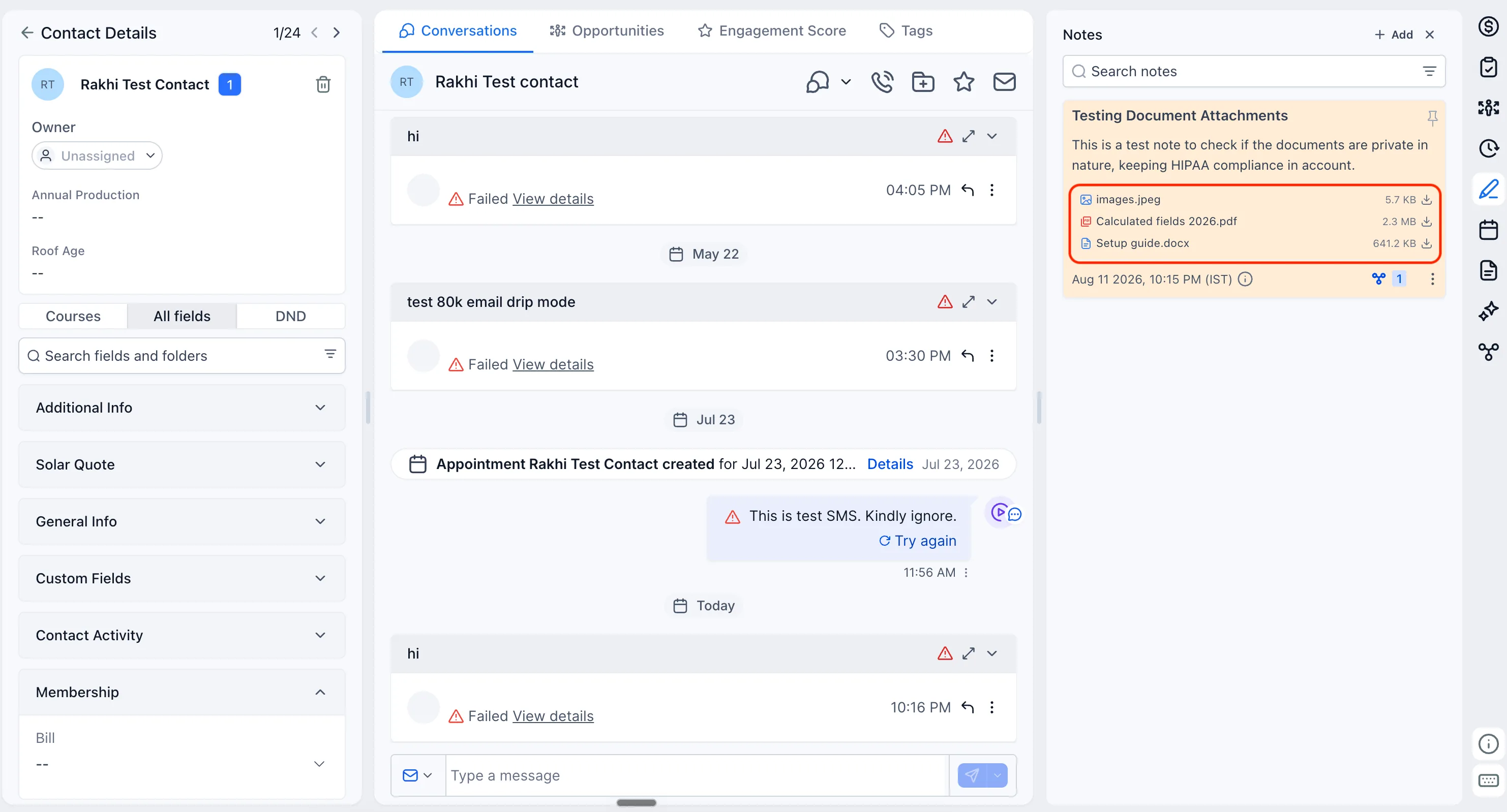Download images.jpeg attachment

pyautogui.click(x=1426, y=200)
